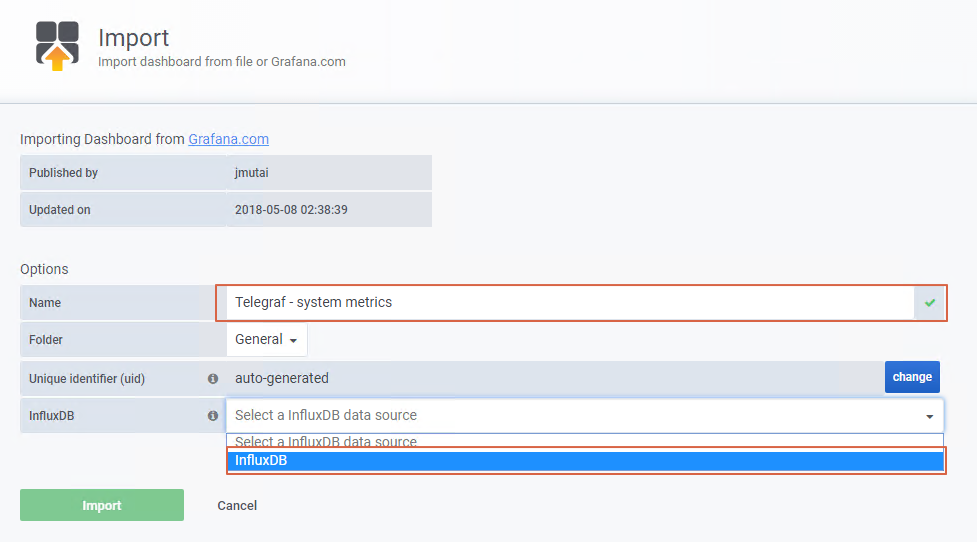The height and width of the screenshot is (542, 977).
Task: Click the Published by label
Action: click(64, 173)
